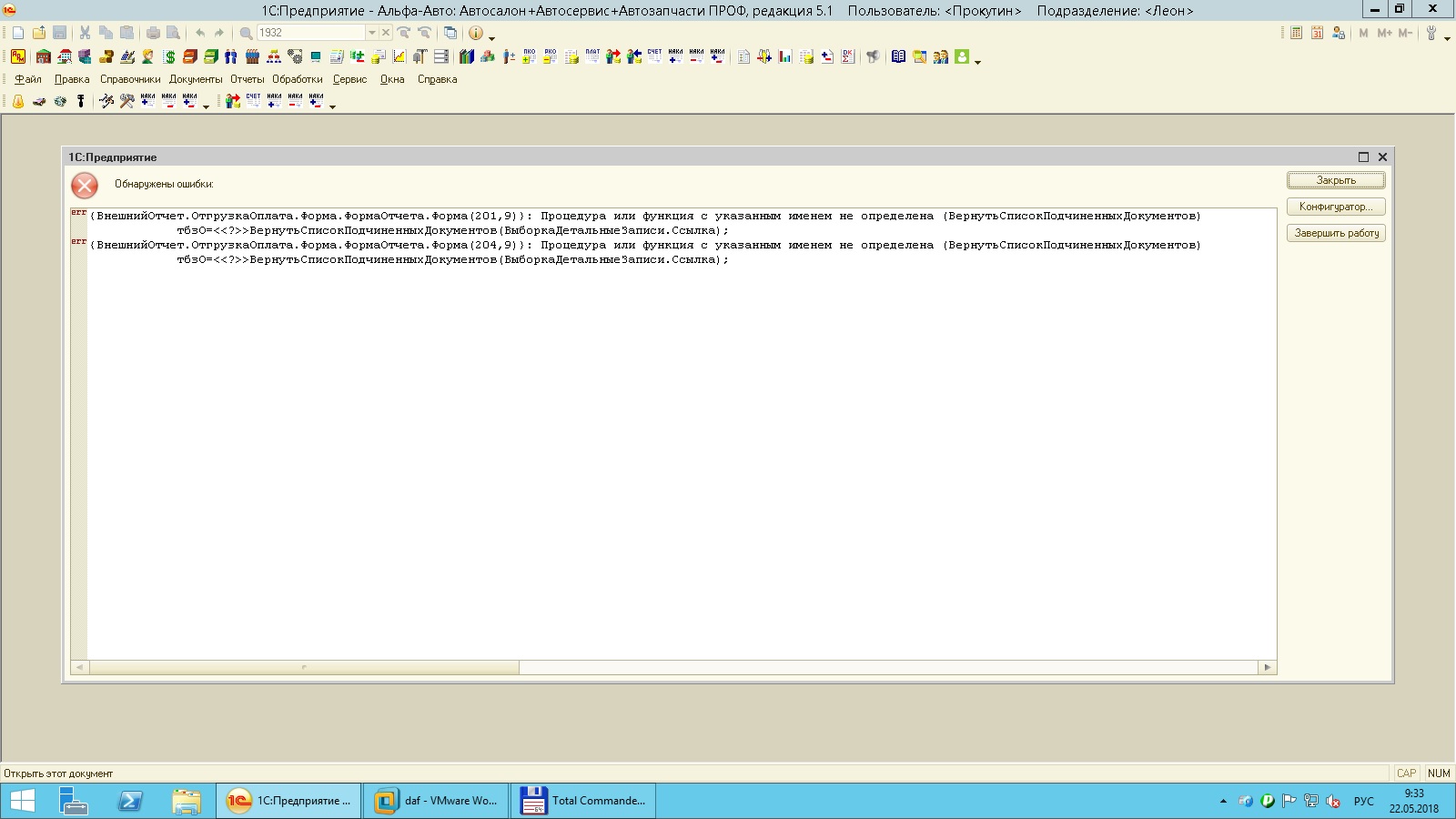Open the calendar icon
Viewport: 1456px width, 819px height.
coord(1317,33)
